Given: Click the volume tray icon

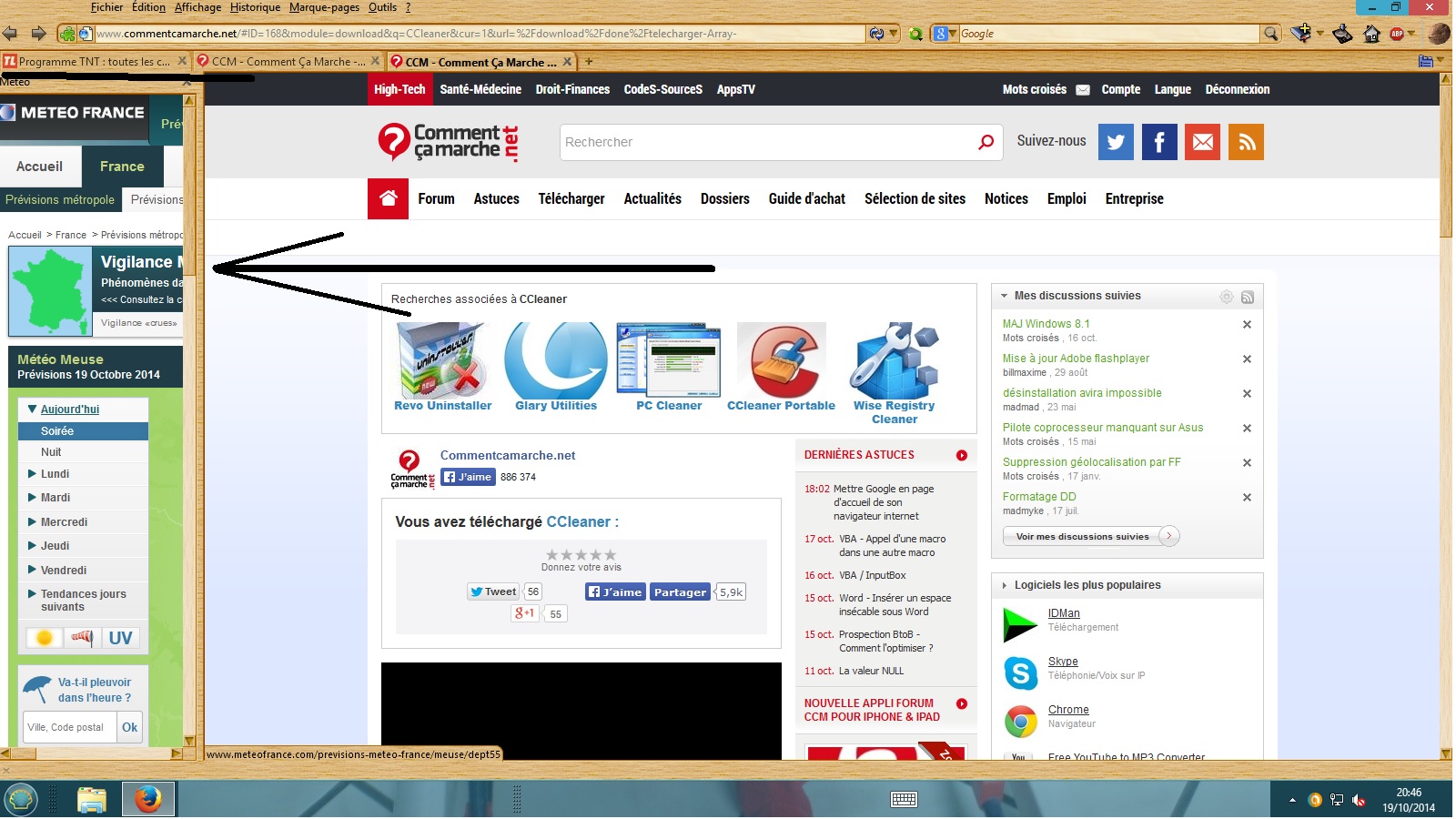Looking at the screenshot, I should pyautogui.click(x=1359, y=800).
